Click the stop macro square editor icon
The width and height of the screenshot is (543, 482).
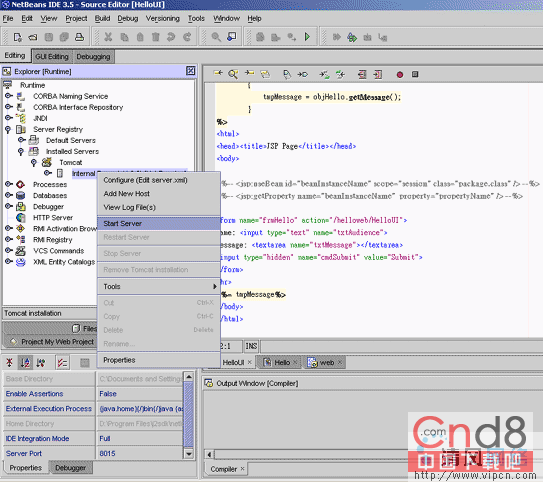tap(415, 74)
